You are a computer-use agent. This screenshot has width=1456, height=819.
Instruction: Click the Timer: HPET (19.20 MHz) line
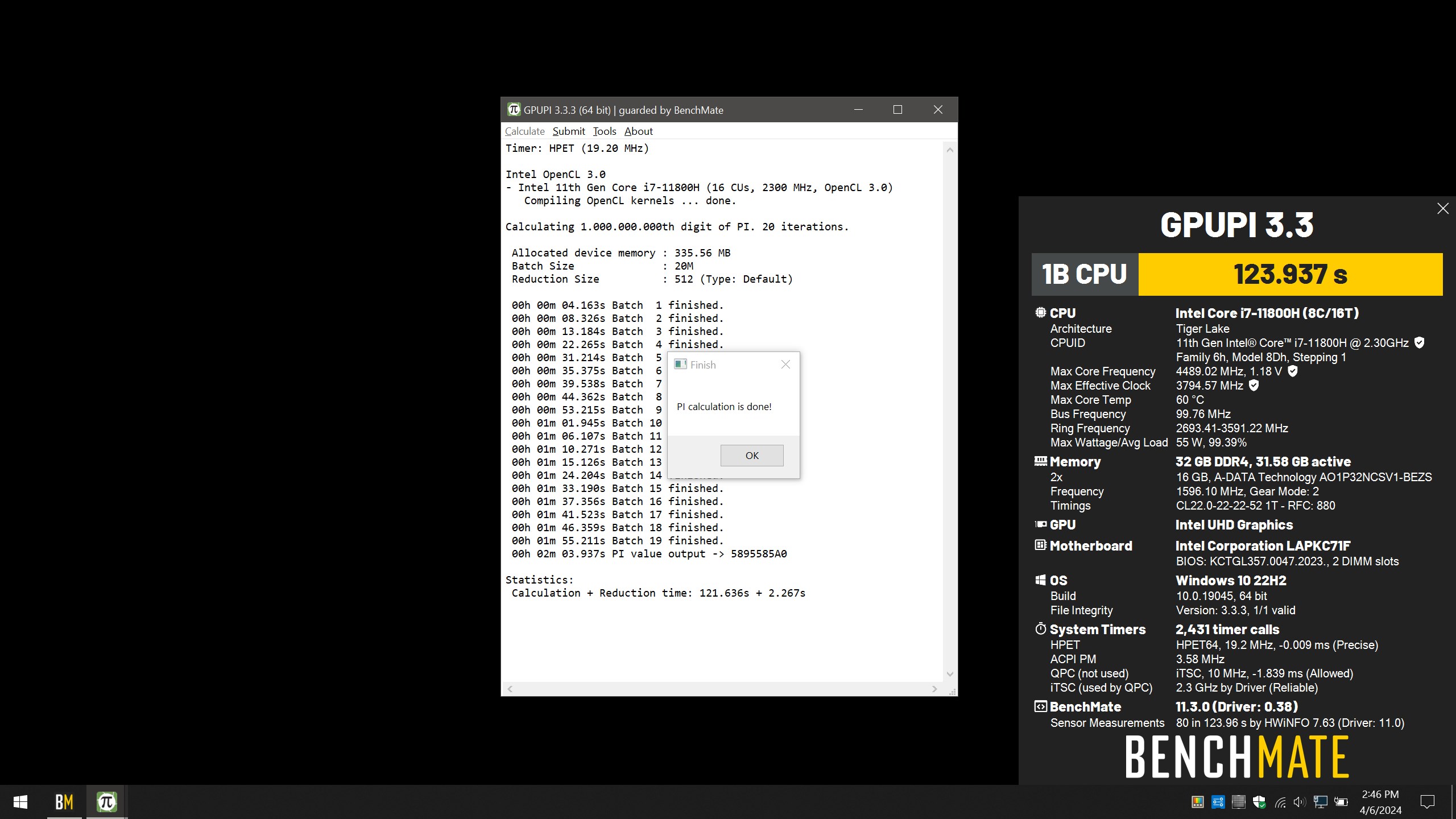point(577,148)
